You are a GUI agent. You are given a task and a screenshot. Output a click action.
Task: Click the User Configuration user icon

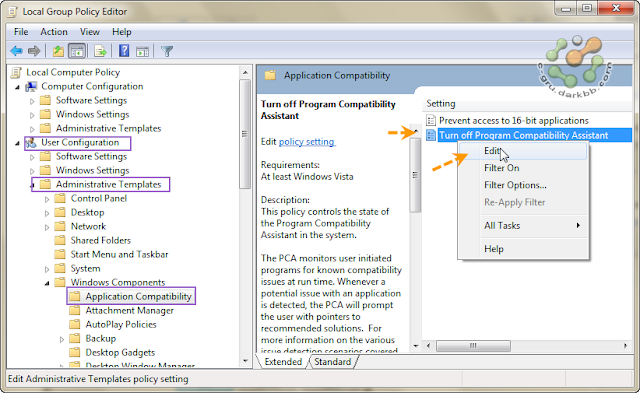[x=31, y=142]
